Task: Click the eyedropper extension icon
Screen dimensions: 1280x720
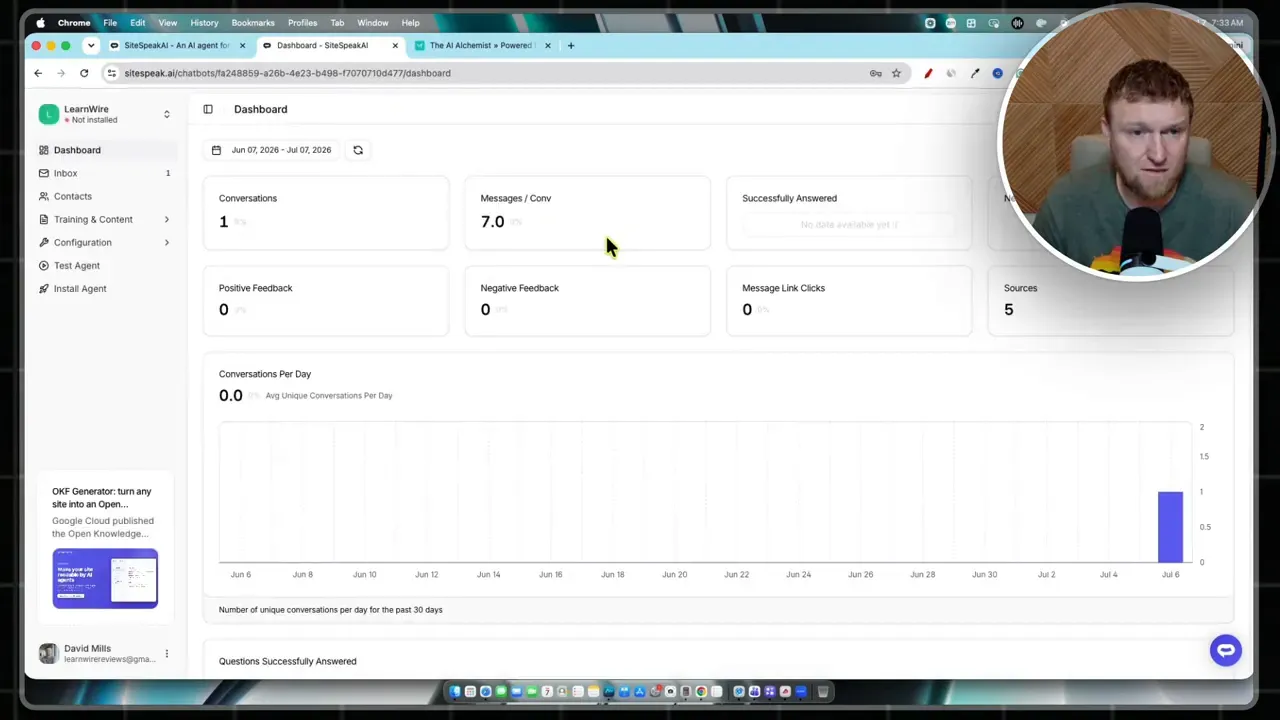Action: coord(975,73)
